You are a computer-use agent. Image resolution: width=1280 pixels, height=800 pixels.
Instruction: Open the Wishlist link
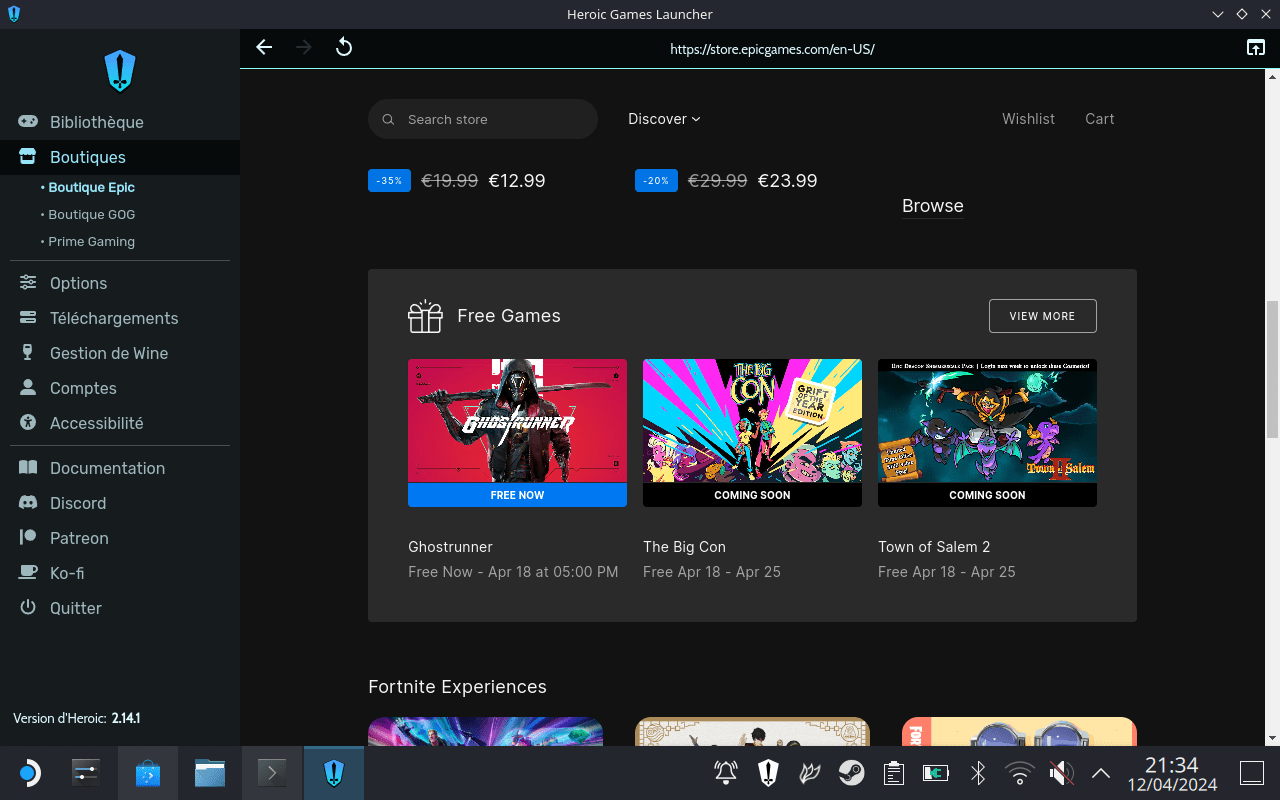(x=1028, y=119)
